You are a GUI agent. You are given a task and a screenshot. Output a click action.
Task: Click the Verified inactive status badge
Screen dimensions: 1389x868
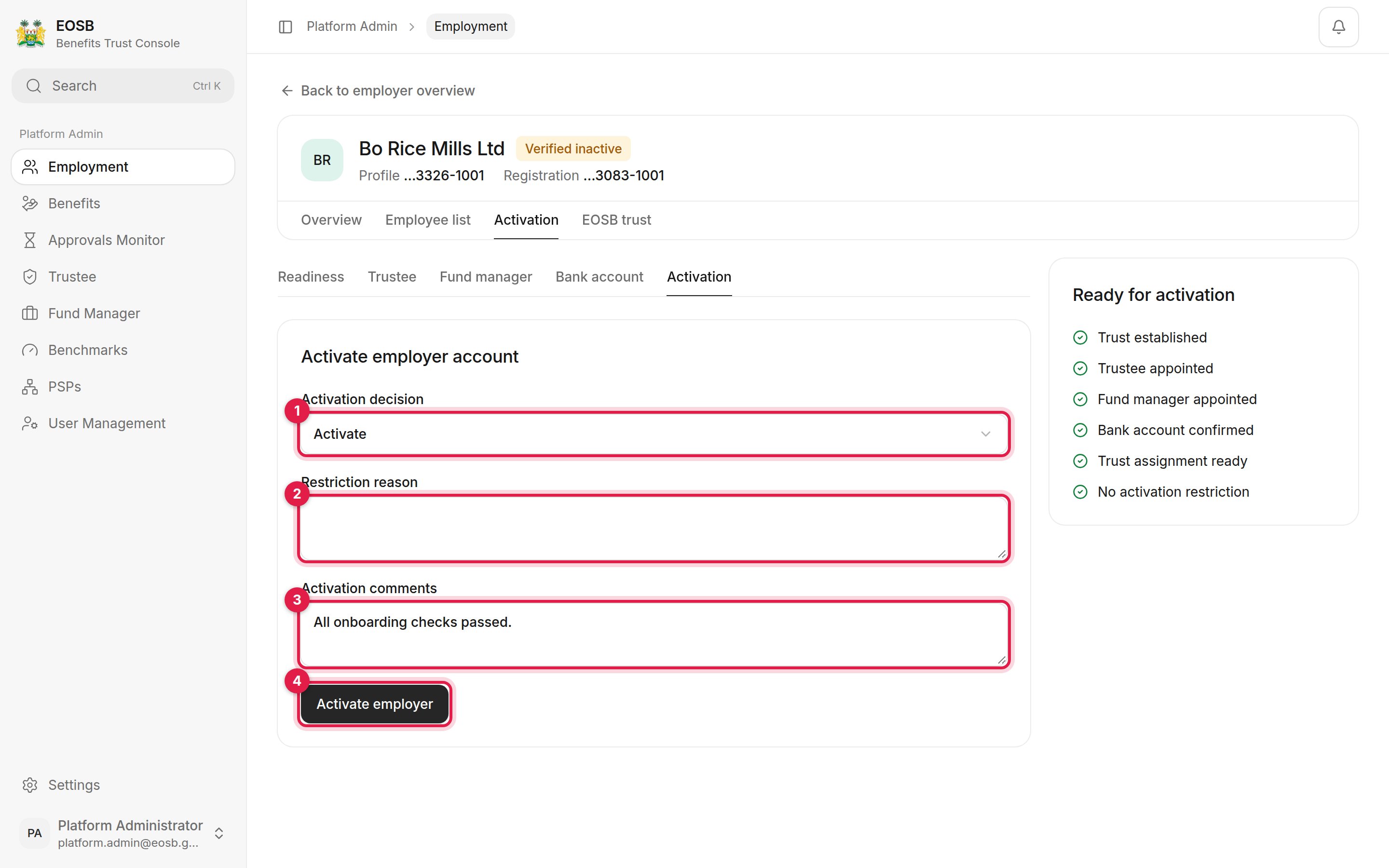pyautogui.click(x=573, y=149)
